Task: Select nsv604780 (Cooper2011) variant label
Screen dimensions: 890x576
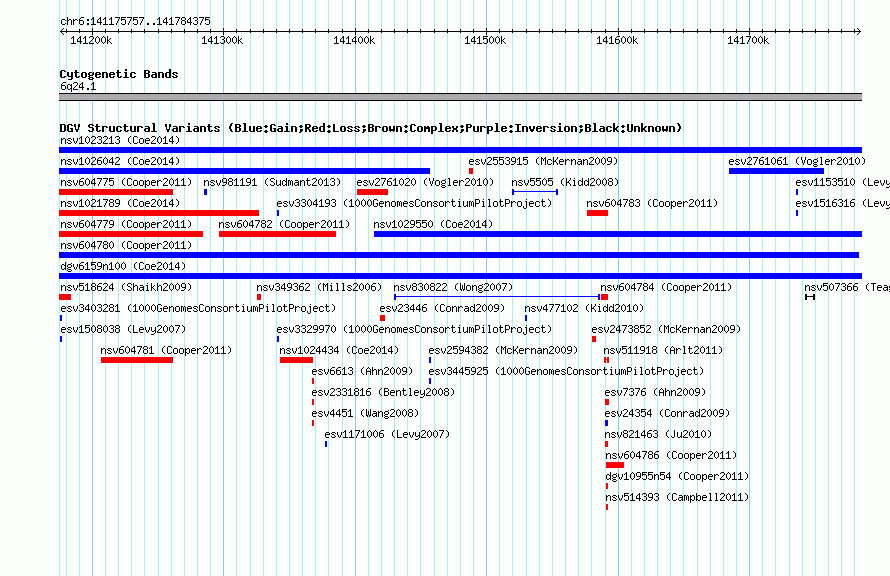Action: (x=126, y=245)
